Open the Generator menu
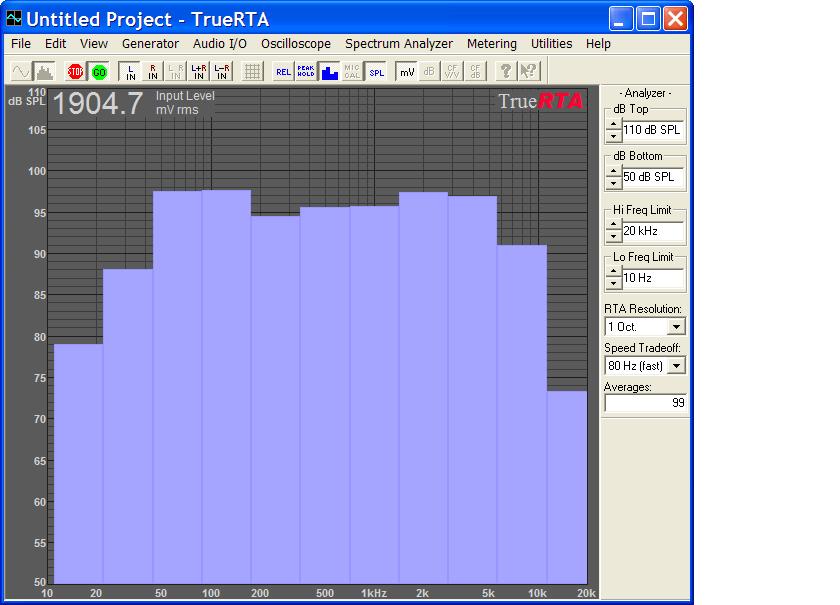Screen dimensions: 840x605 [150, 44]
